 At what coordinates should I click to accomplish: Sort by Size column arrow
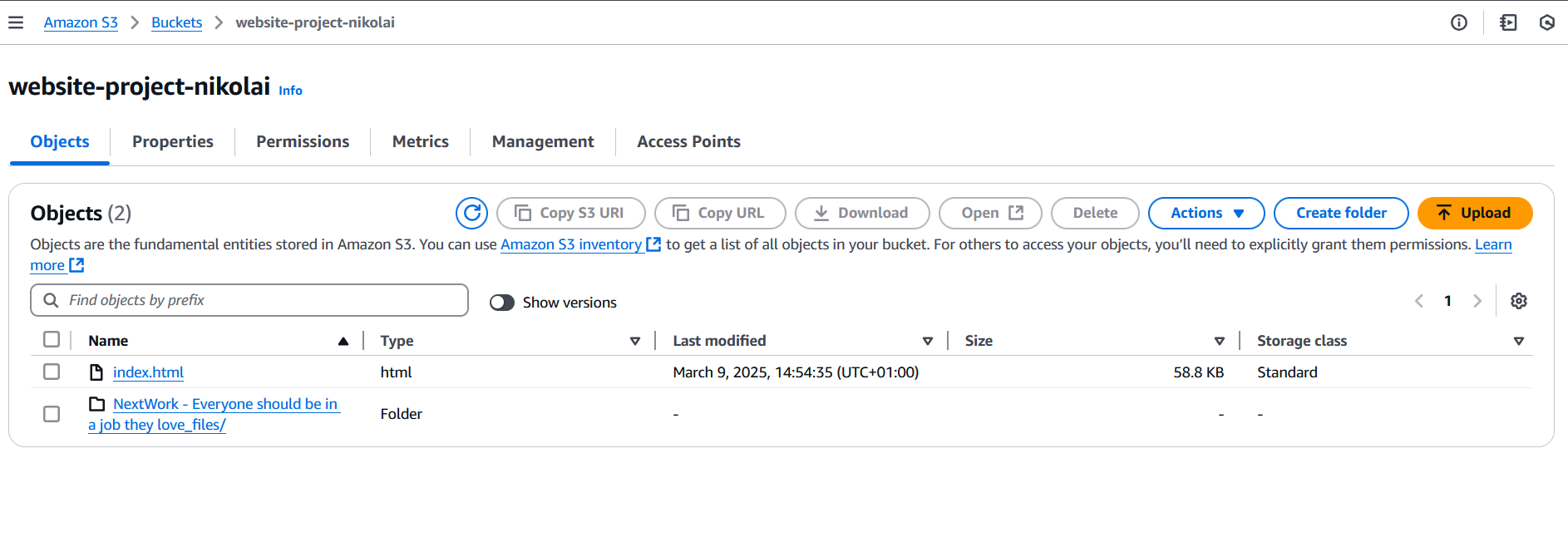(1220, 341)
